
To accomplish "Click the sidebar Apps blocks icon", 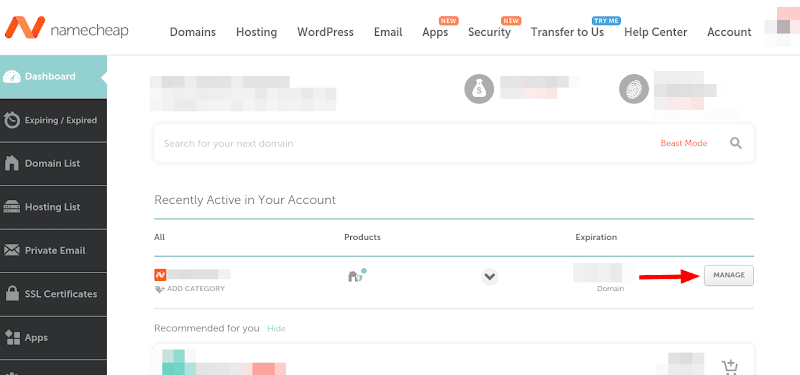I will tap(12, 337).
